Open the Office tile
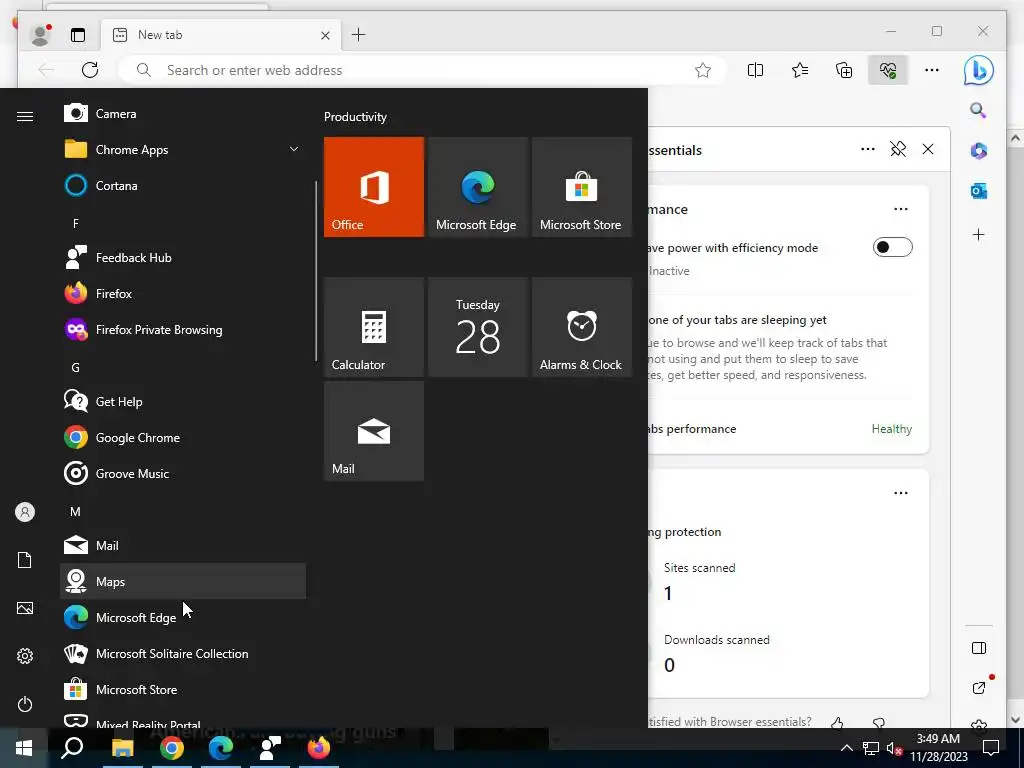Viewport: 1024px width, 768px height. click(x=374, y=187)
